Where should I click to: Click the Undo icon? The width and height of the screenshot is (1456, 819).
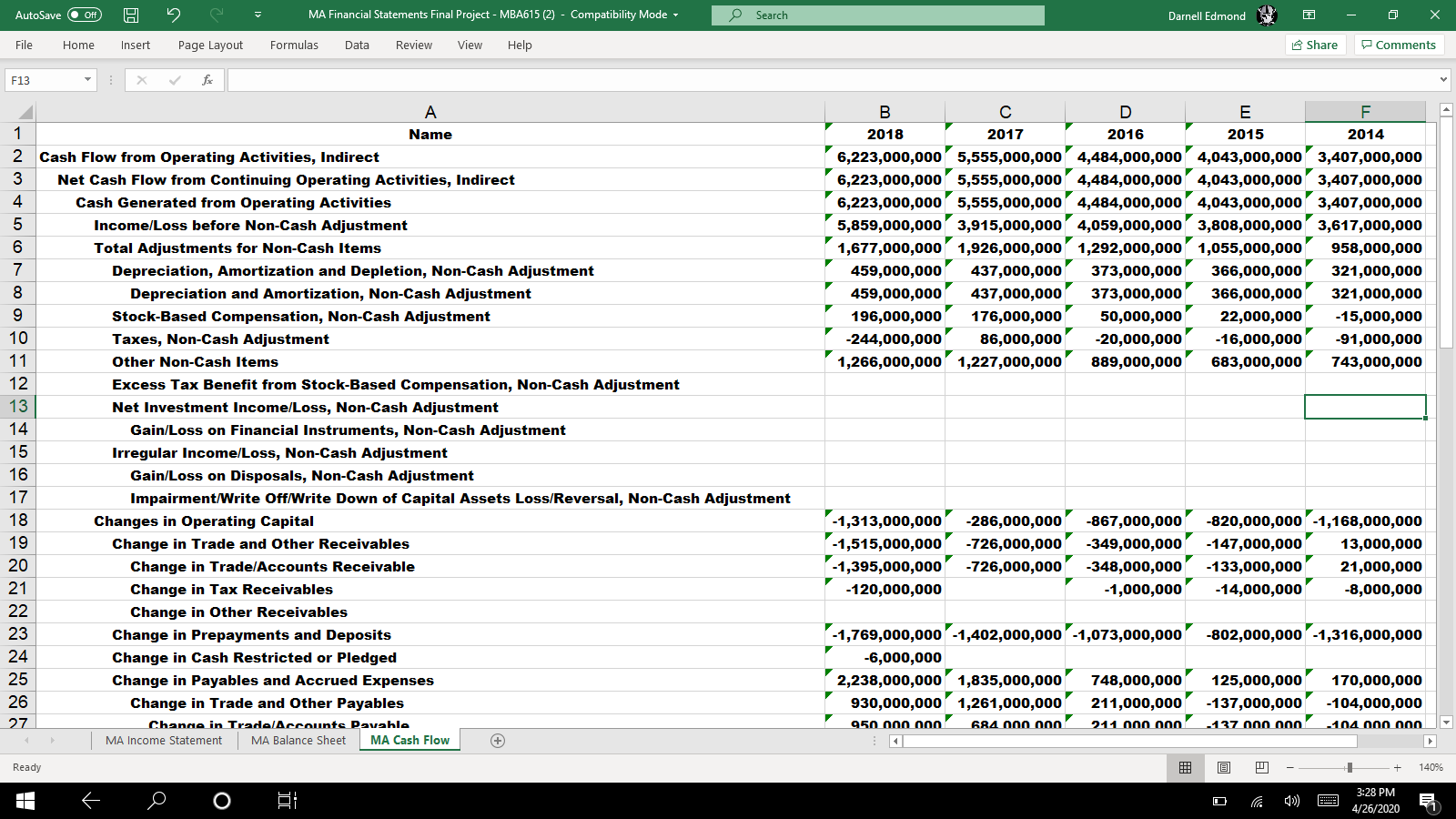click(x=173, y=15)
